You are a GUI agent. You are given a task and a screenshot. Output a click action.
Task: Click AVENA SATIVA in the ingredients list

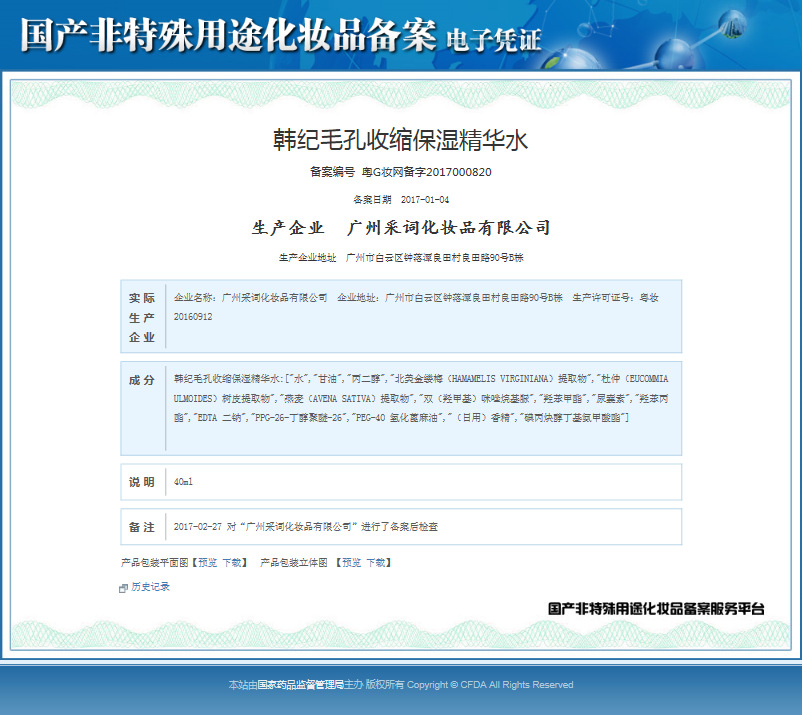pos(342,398)
